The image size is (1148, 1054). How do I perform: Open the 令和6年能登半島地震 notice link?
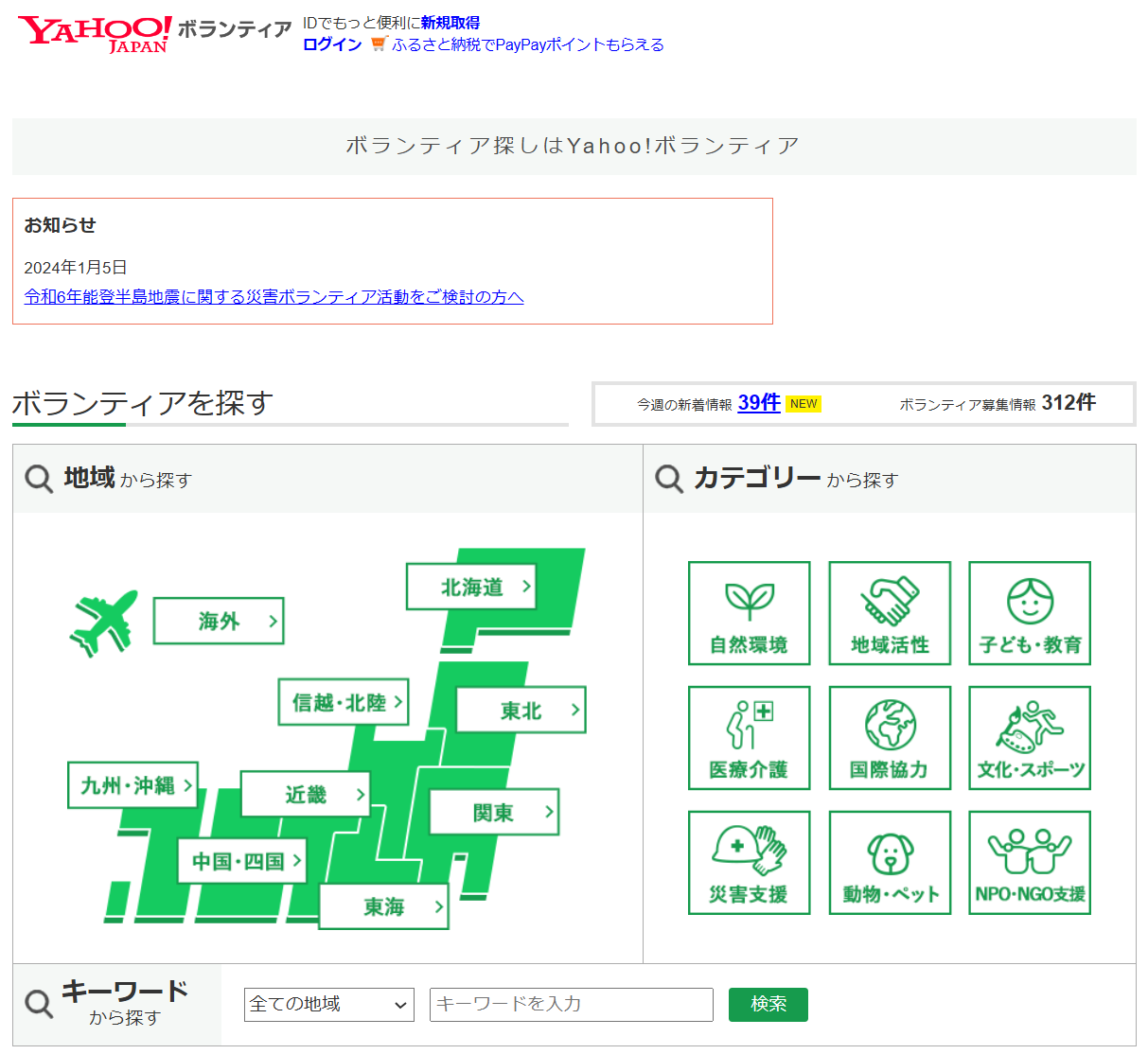click(274, 297)
